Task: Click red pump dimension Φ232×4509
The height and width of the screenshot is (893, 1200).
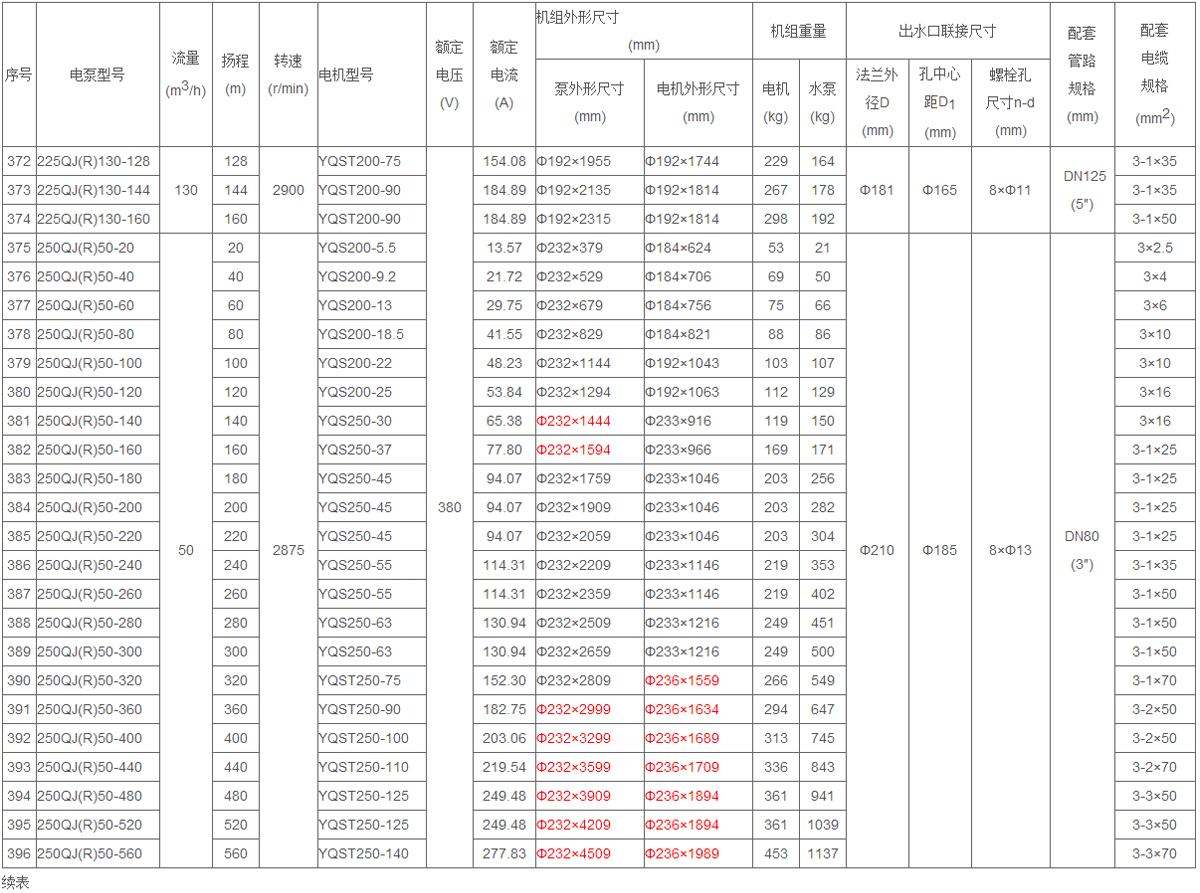Action: [573, 854]
